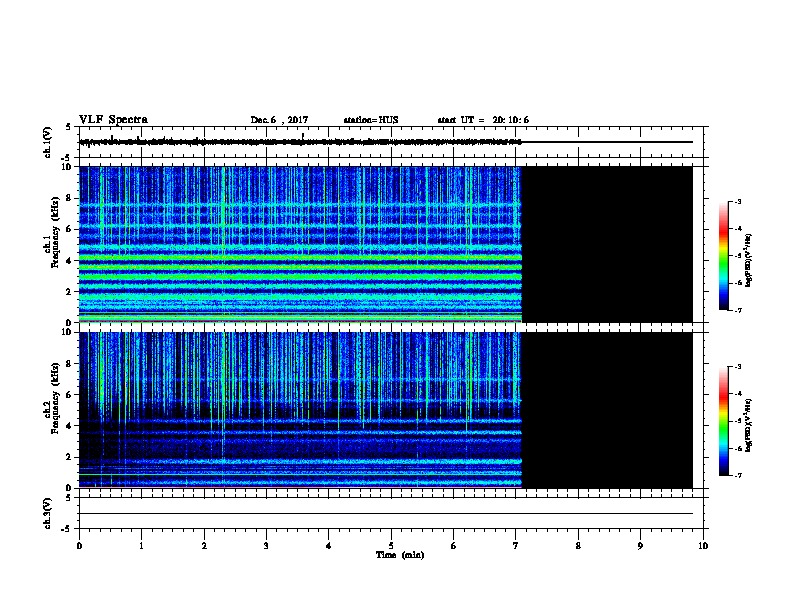Click the ch.1 voltage waveform trace

300,142
